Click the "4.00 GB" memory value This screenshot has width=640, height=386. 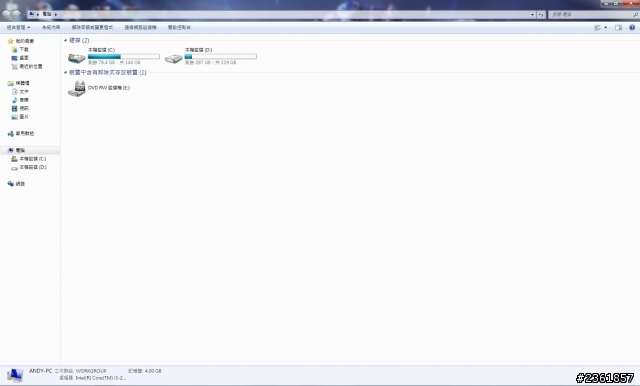153,371
